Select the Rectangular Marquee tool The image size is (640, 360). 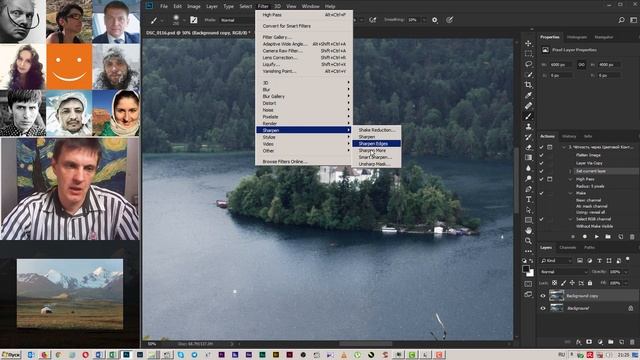click(529, 53)
